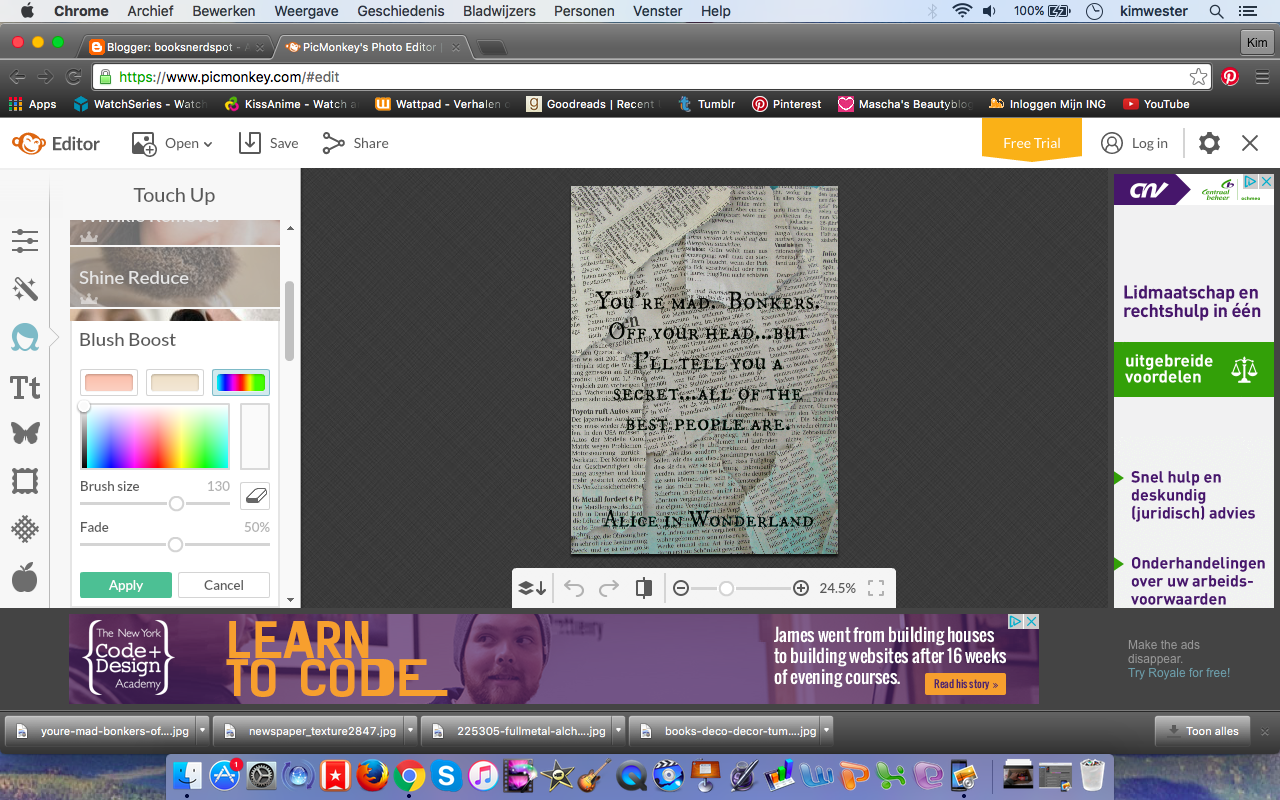The image size is (1280, 800).
Task: Select the rainbow custom color swatch
Action: 240,382
